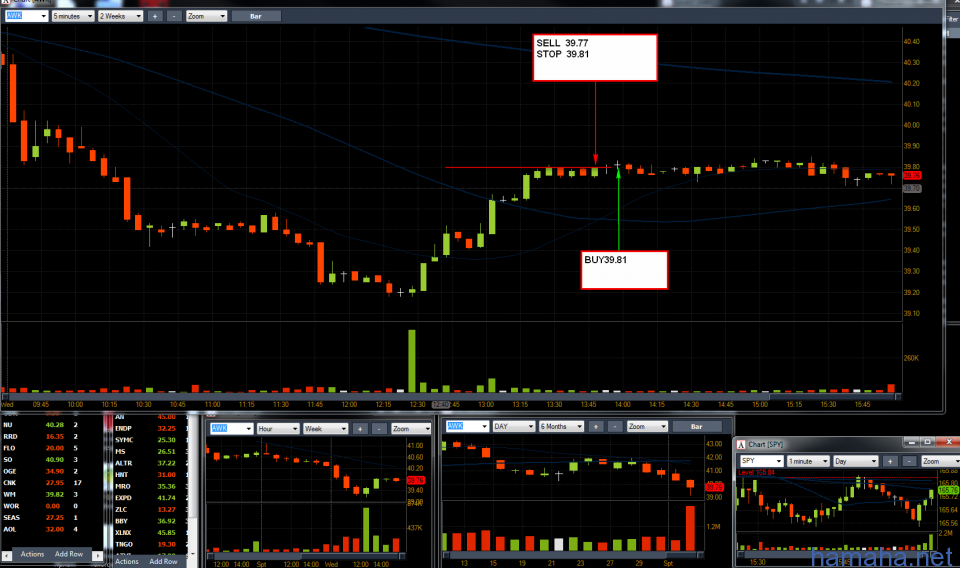Click the plus button in main chart toolbar

[154, 17]
